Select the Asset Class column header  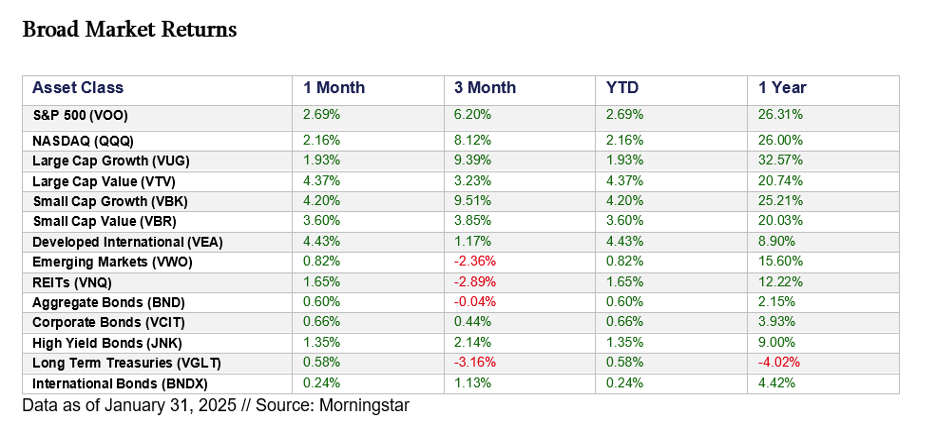78,88
